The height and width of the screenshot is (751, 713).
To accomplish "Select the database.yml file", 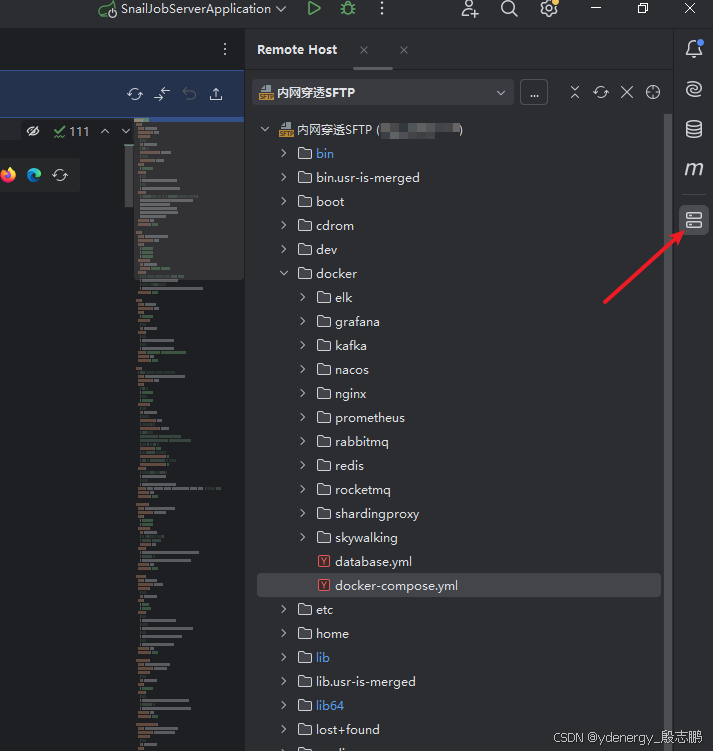I will coord(373,562).
